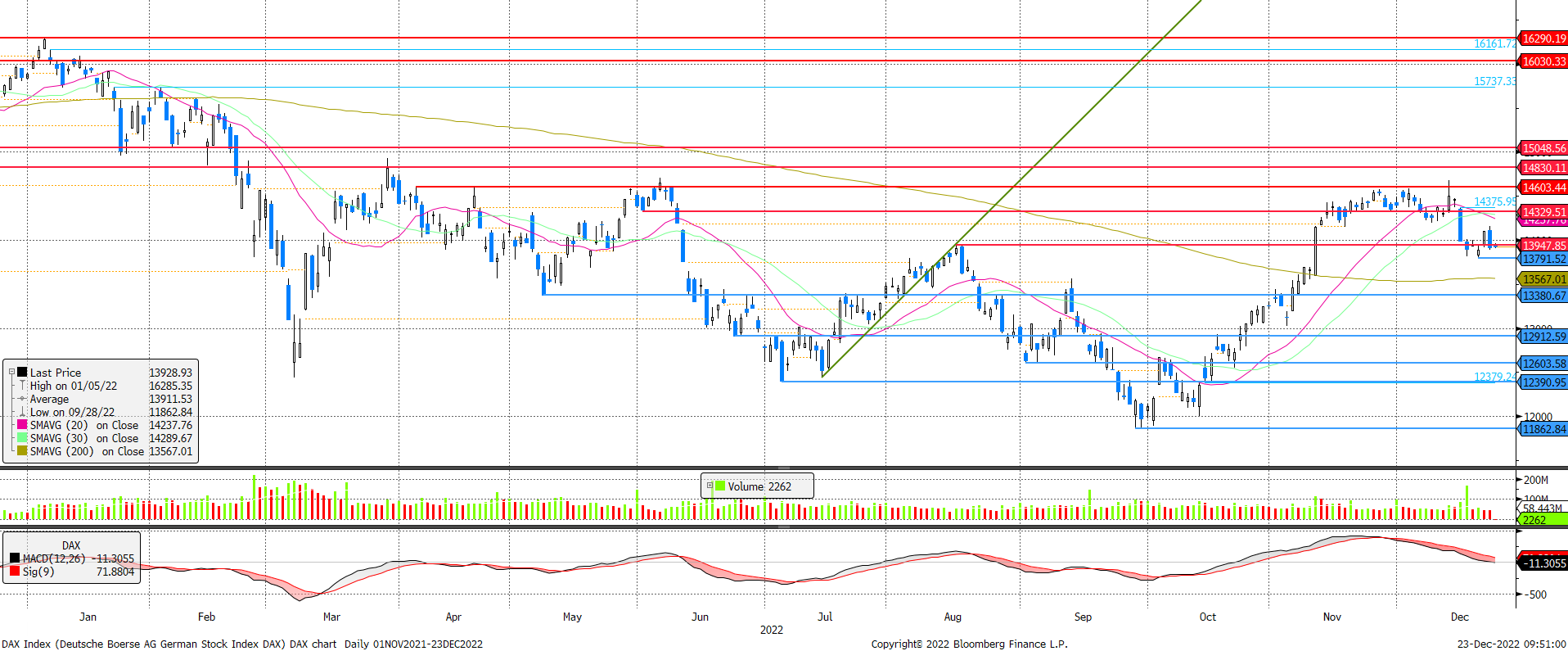Click the light green SMAVG (30) swatch
The width and height of the screenshot is (1568, 651).
click(x=23, y=437)
